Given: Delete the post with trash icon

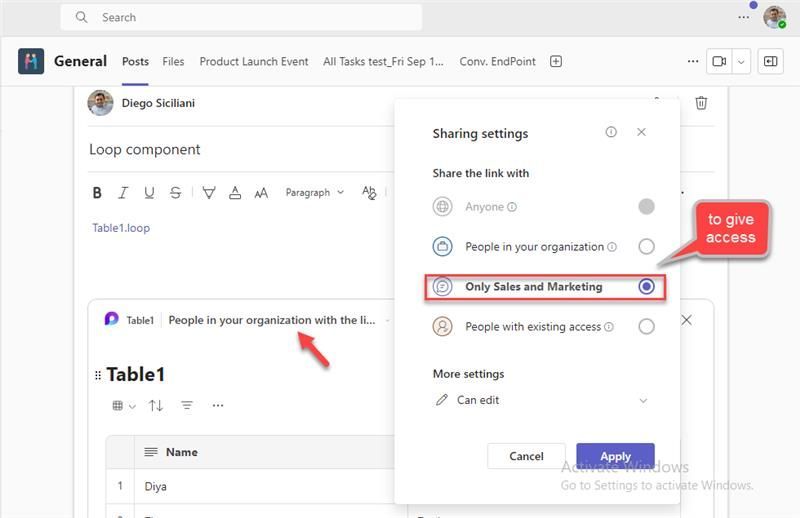Looking at the screenshot, I should pyautogui.click(x=701, y=103).
